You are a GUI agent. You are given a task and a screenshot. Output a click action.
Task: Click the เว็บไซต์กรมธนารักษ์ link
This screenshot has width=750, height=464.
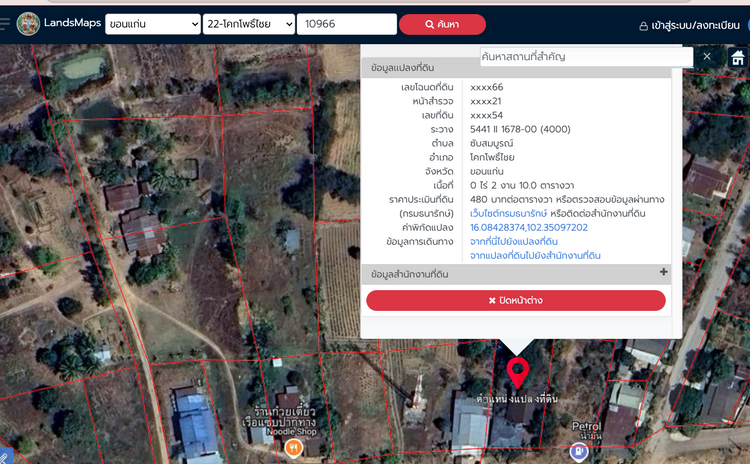click(x=508, y=213)
